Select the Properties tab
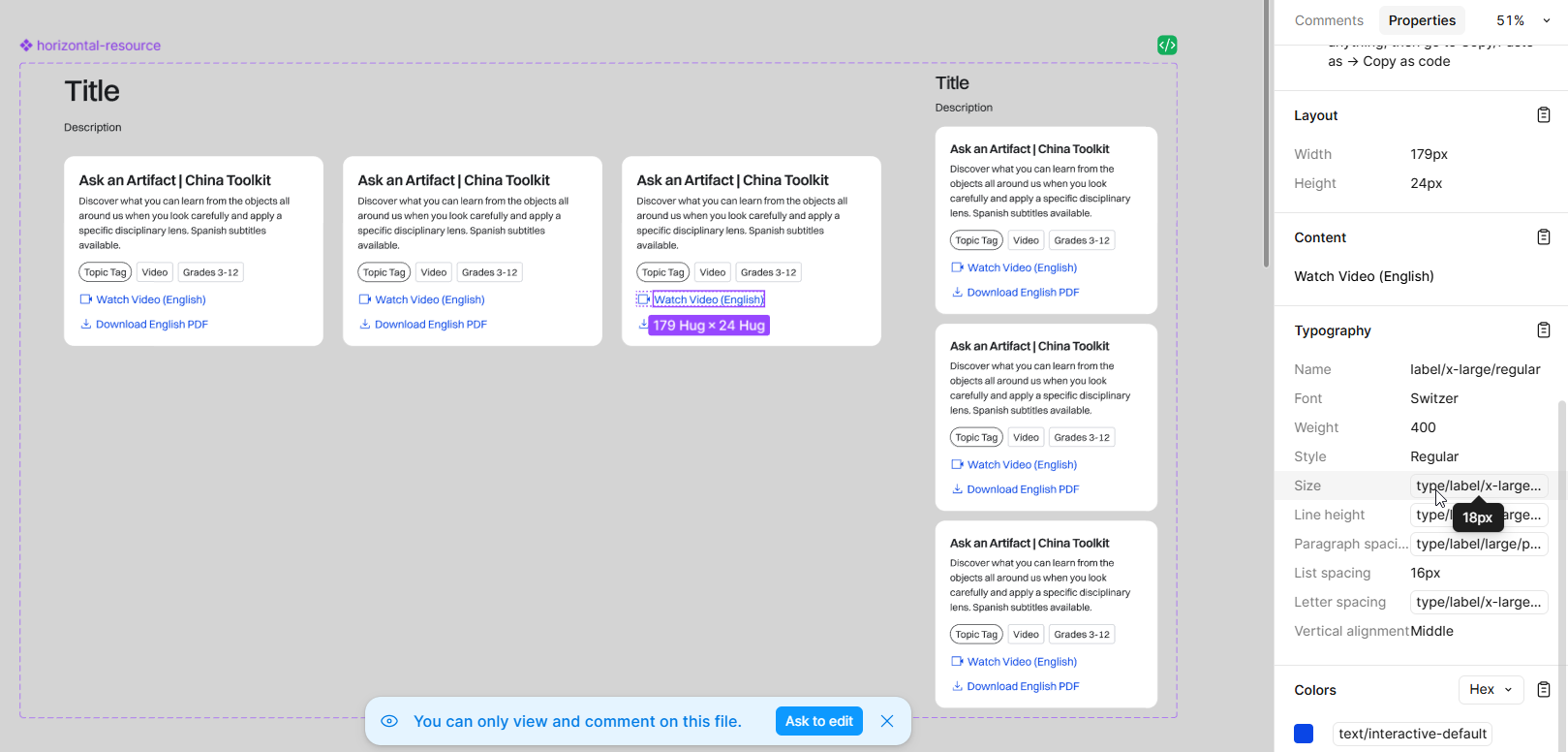This screenshot has width=1568, height=752. click(1422, 20)
